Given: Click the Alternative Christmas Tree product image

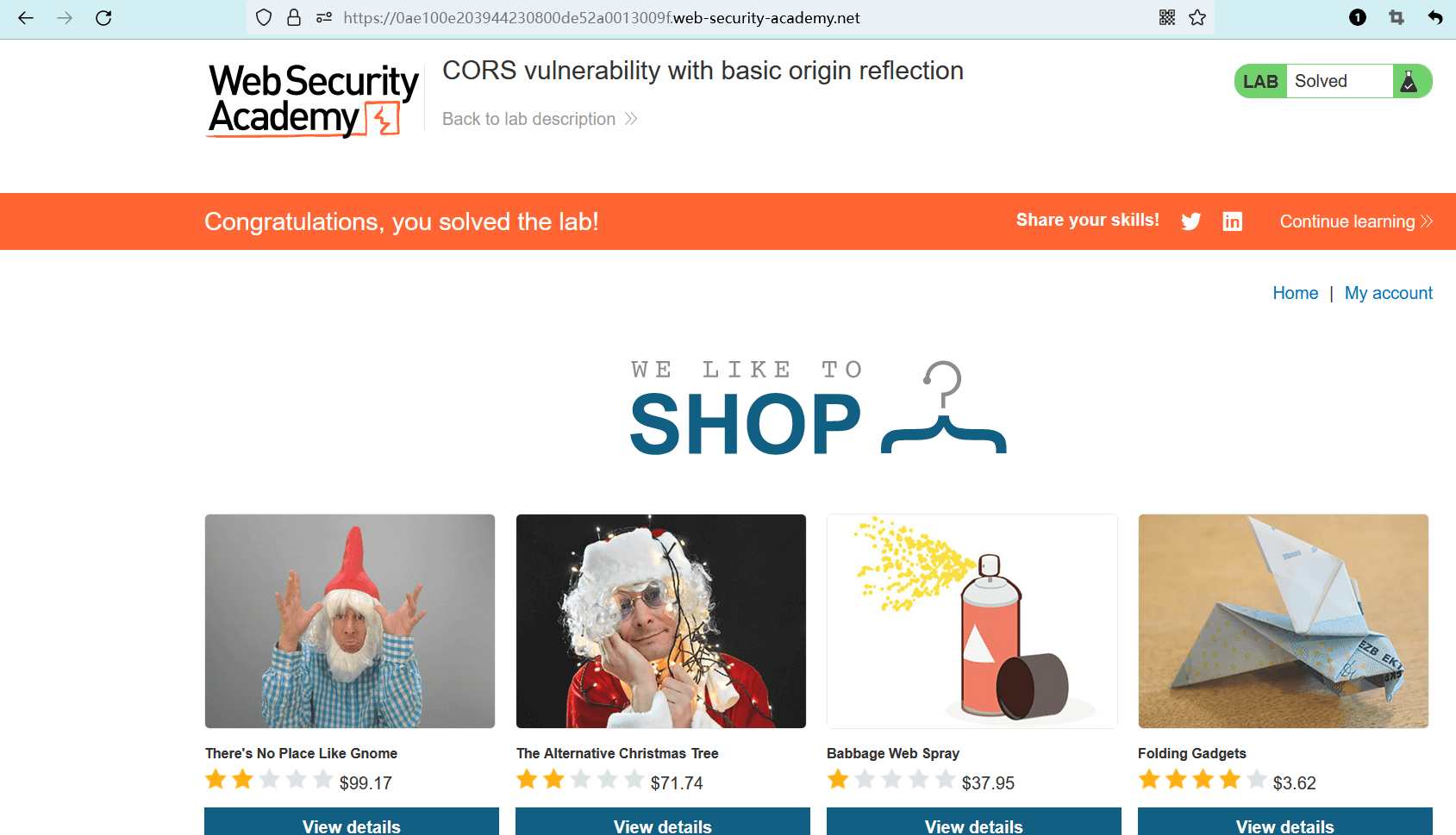Looking at the screenshot, I should point(661,621).
